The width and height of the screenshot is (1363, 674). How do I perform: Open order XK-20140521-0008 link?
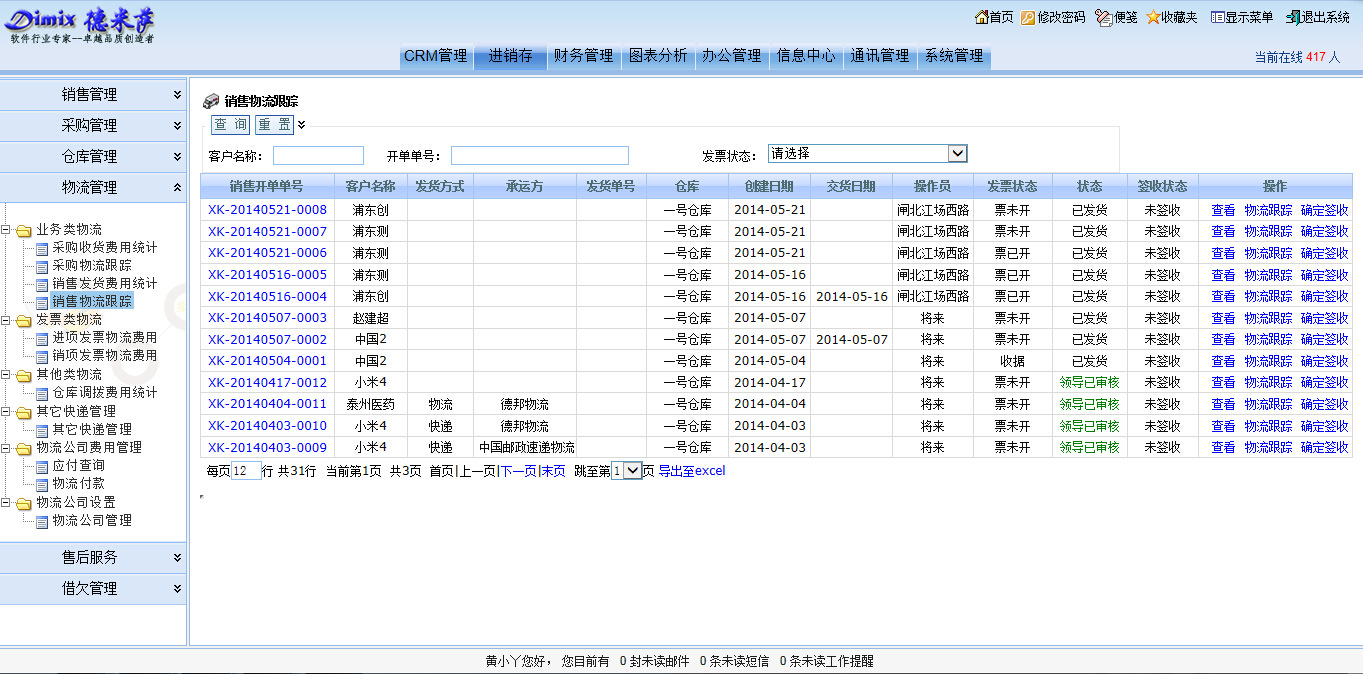pyautogui.click(x=267, y=210)
